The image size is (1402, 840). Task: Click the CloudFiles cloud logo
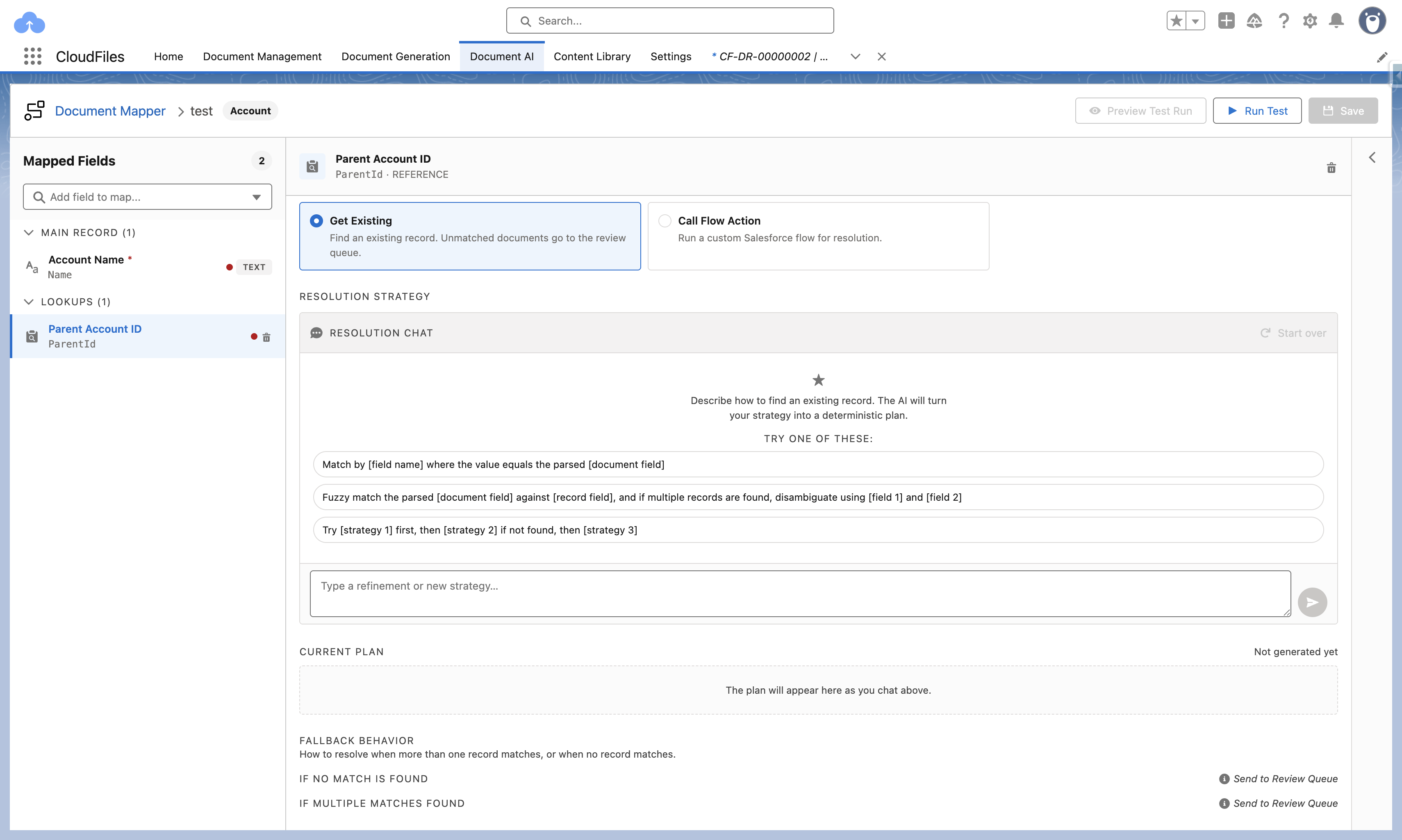pyautogui.click(x=30, y=23)
